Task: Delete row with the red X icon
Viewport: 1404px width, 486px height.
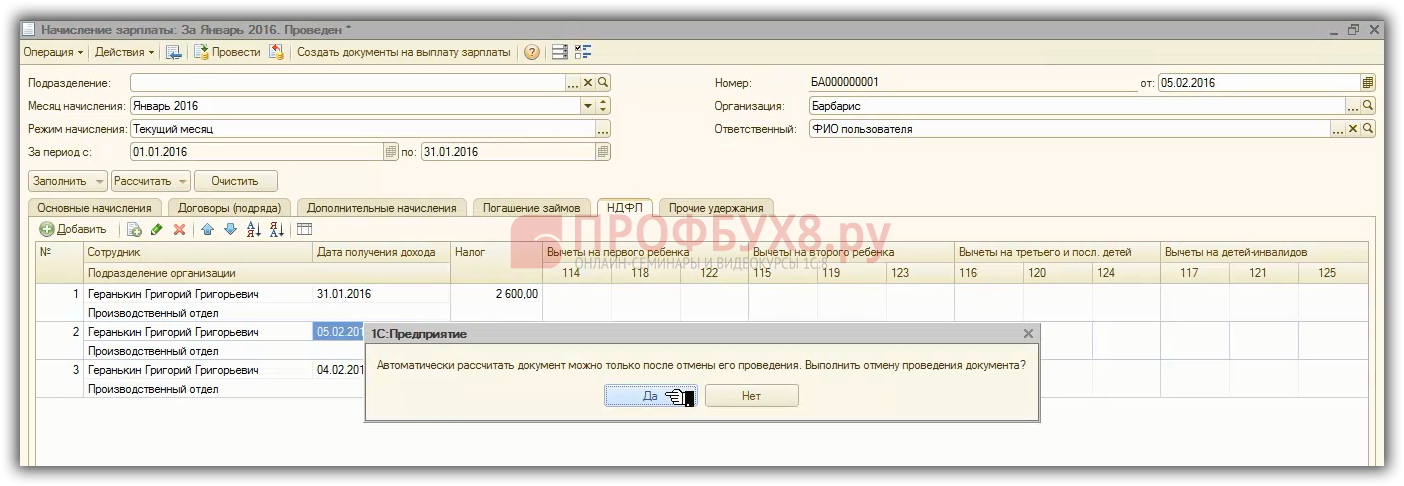Action: coord(179,230)
